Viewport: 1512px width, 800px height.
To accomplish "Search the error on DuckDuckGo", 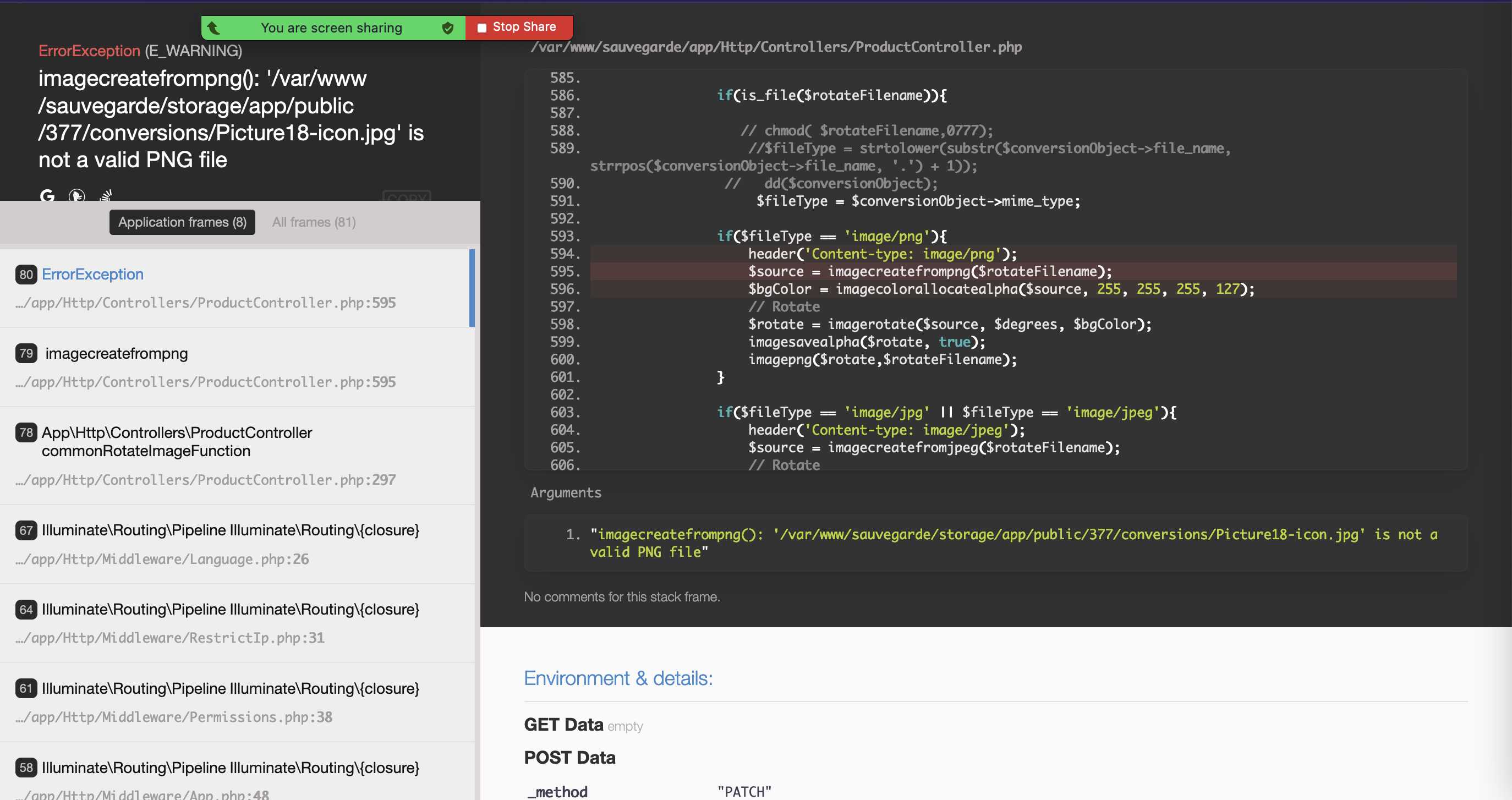I will click(76, 195).
